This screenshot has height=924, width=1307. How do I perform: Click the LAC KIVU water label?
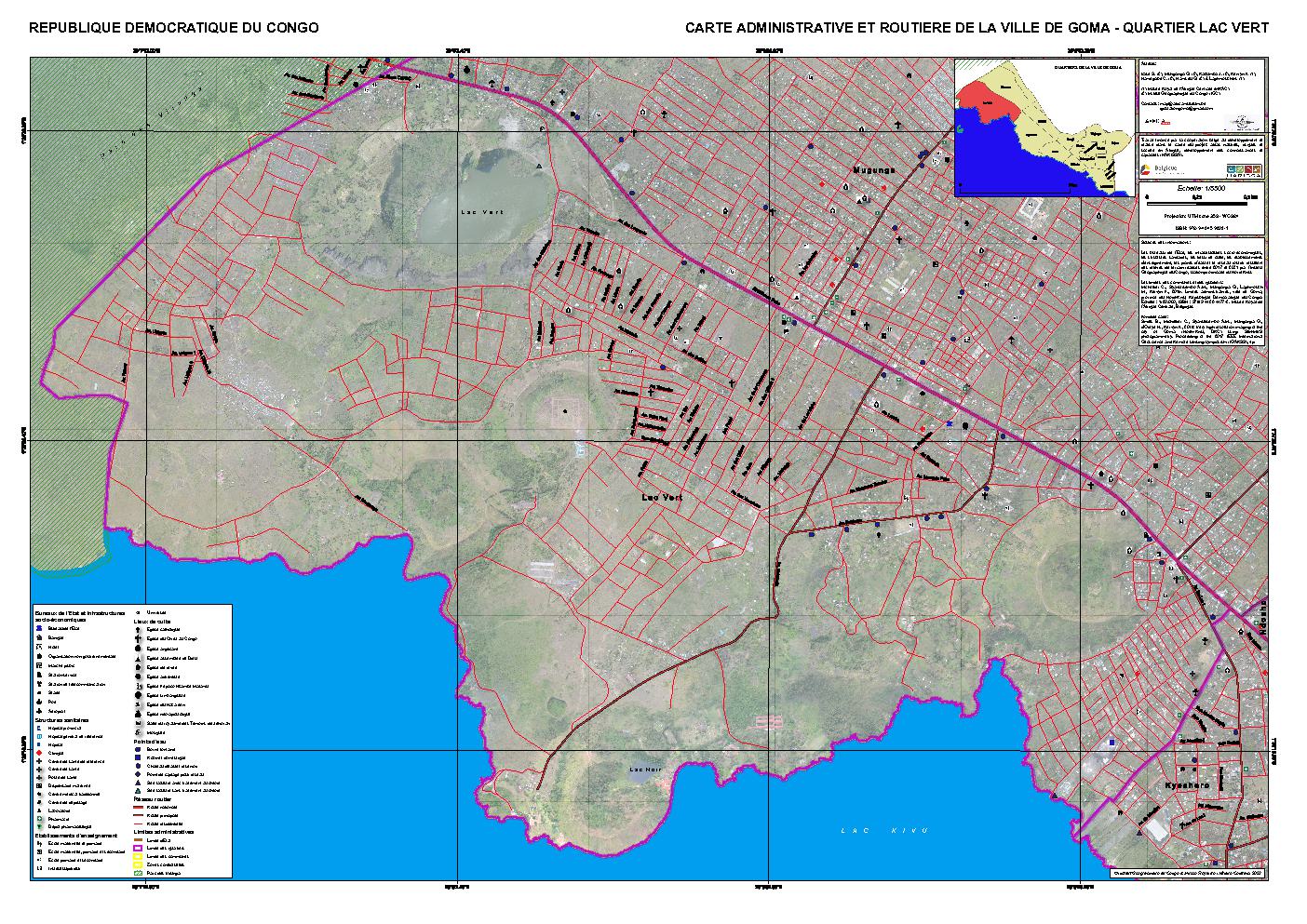(x=883, y=830)
